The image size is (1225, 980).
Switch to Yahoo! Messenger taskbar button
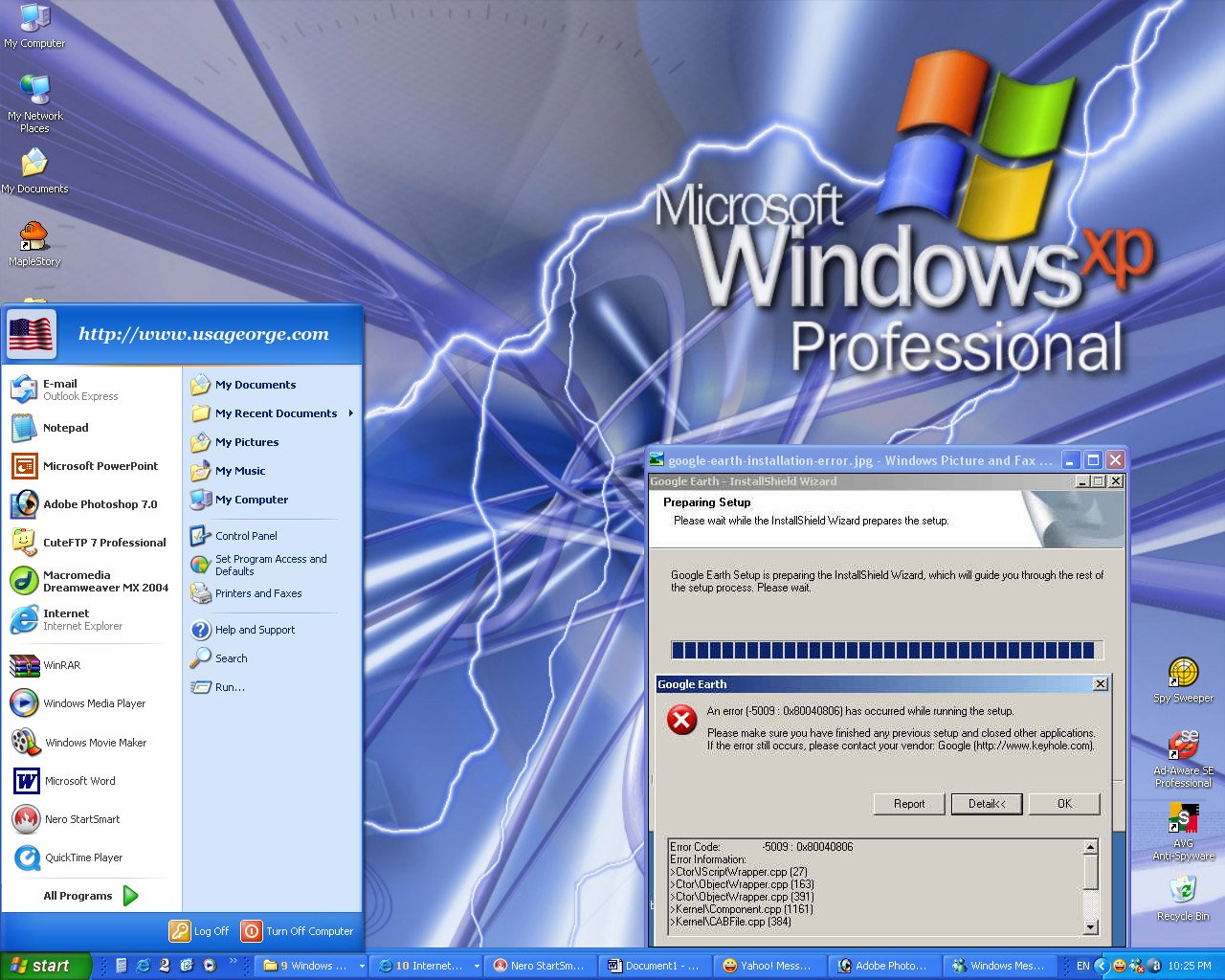770,967
